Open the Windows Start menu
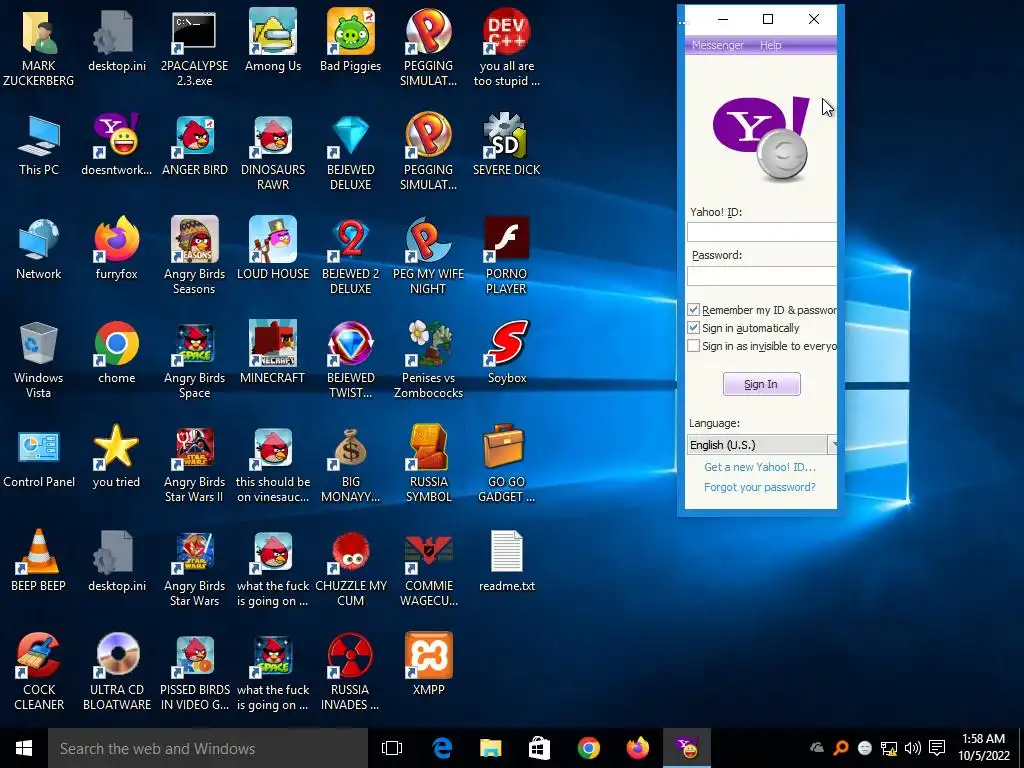Screen dimensions: 1024x768 (24, 748)
